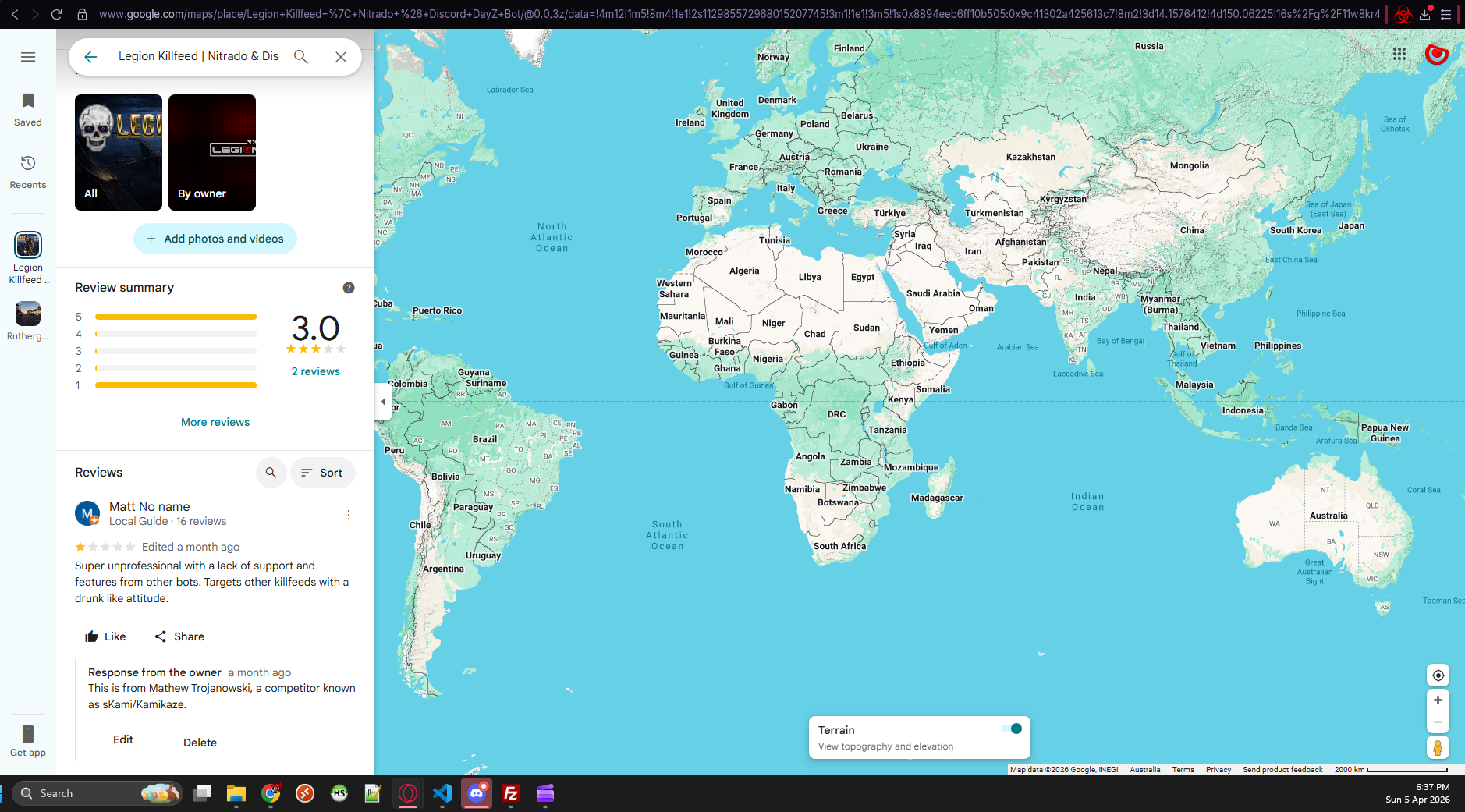Open FileZilla from the taskbar

point(511,793)
